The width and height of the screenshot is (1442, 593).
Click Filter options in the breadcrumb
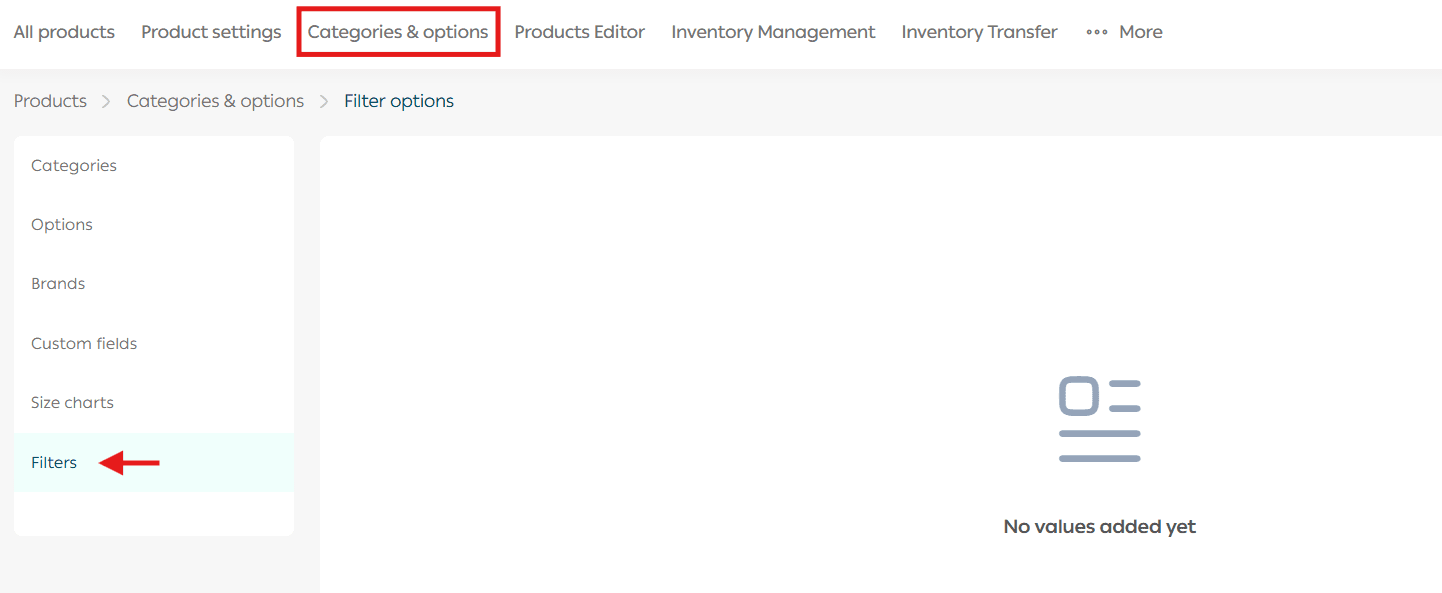click(x=399, y=101)
